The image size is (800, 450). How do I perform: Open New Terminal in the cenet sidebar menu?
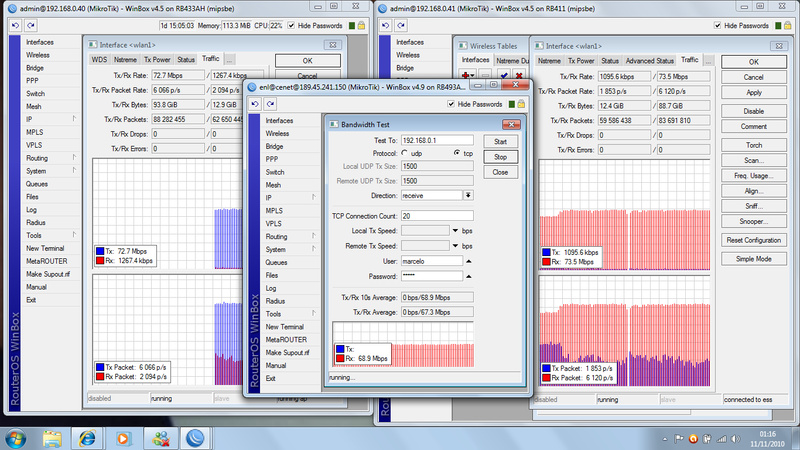(285, 326)
